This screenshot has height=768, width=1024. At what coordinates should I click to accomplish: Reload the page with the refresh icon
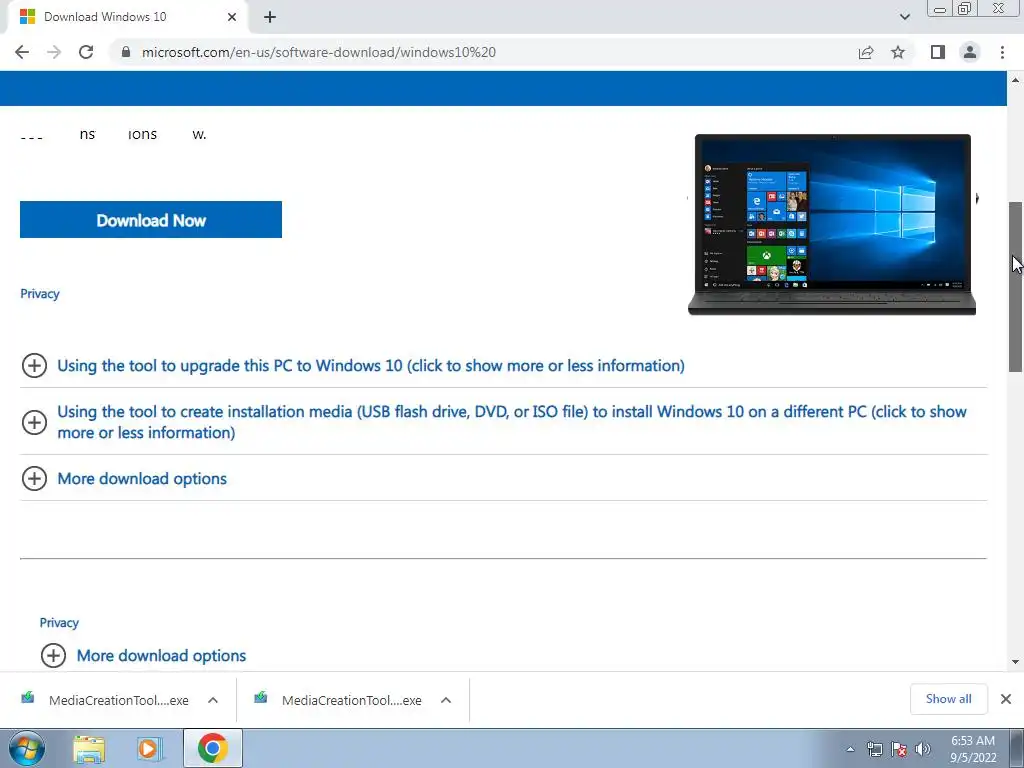(x=86, y=52)
